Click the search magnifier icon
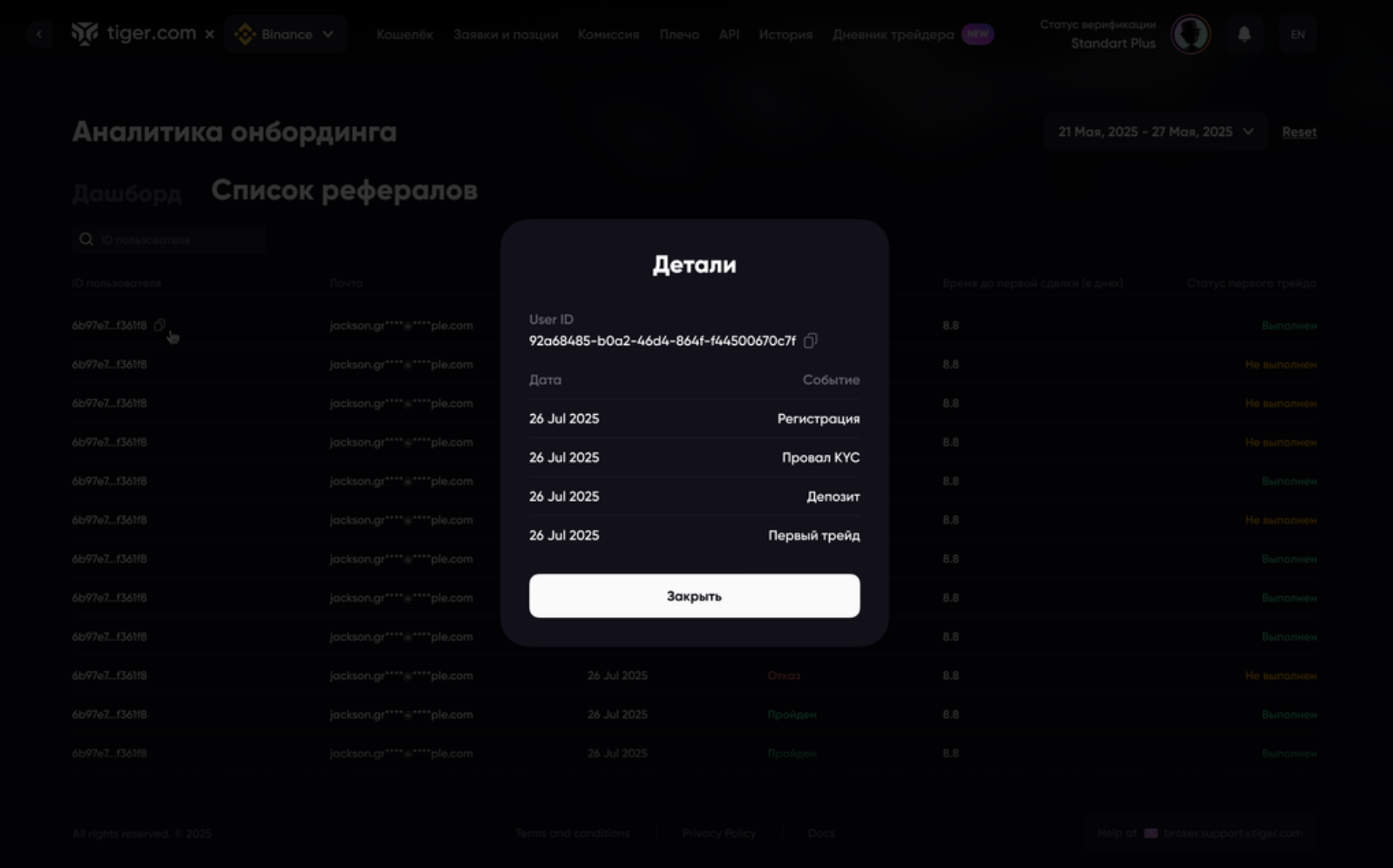Viewport: 1393px width, 868px height. click(x=86, y=240)
